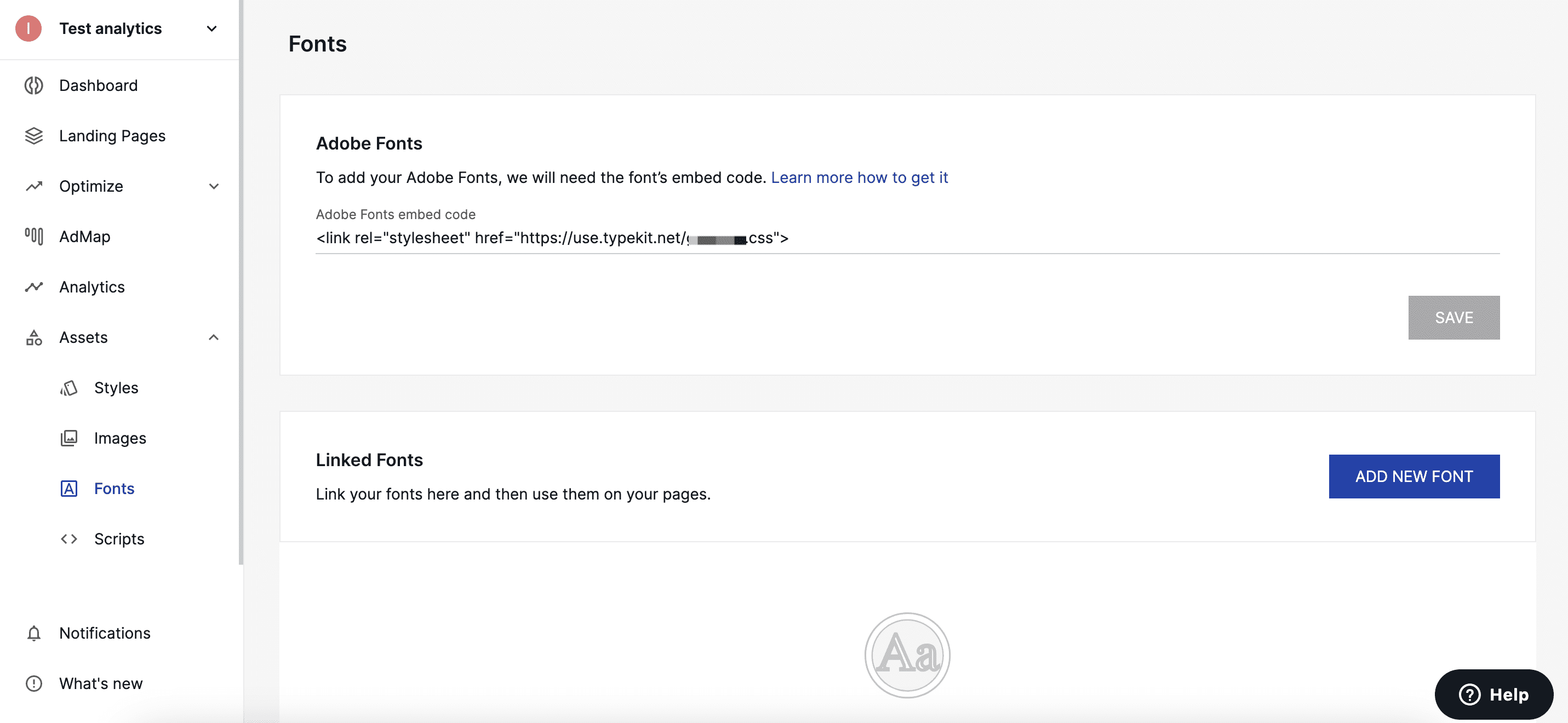Click the Notifications bell icon

pos(34,633)
